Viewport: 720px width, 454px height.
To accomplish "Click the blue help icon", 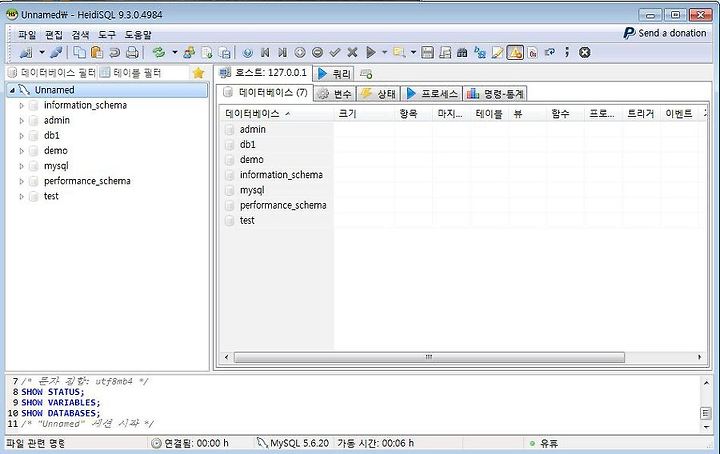I will (248, 52).
